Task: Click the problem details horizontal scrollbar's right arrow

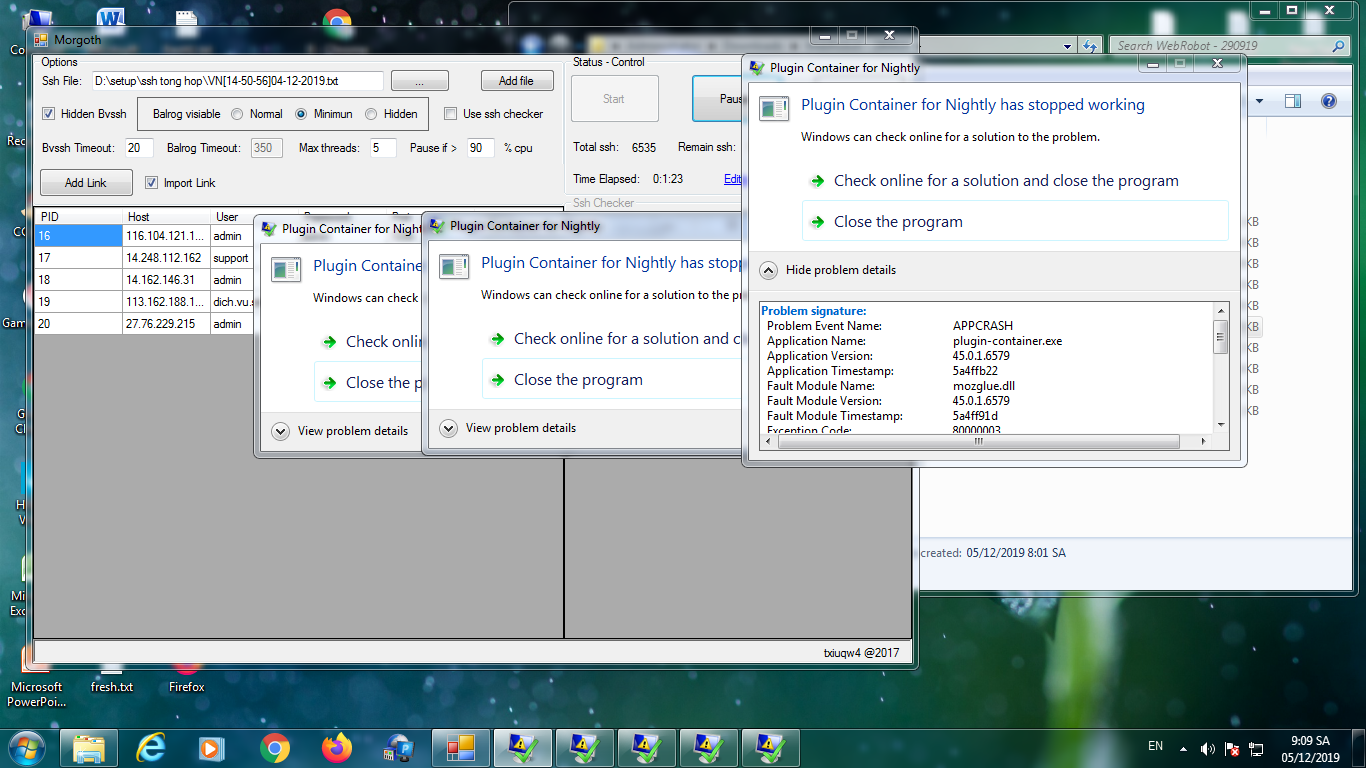Action: [1204, 441]
